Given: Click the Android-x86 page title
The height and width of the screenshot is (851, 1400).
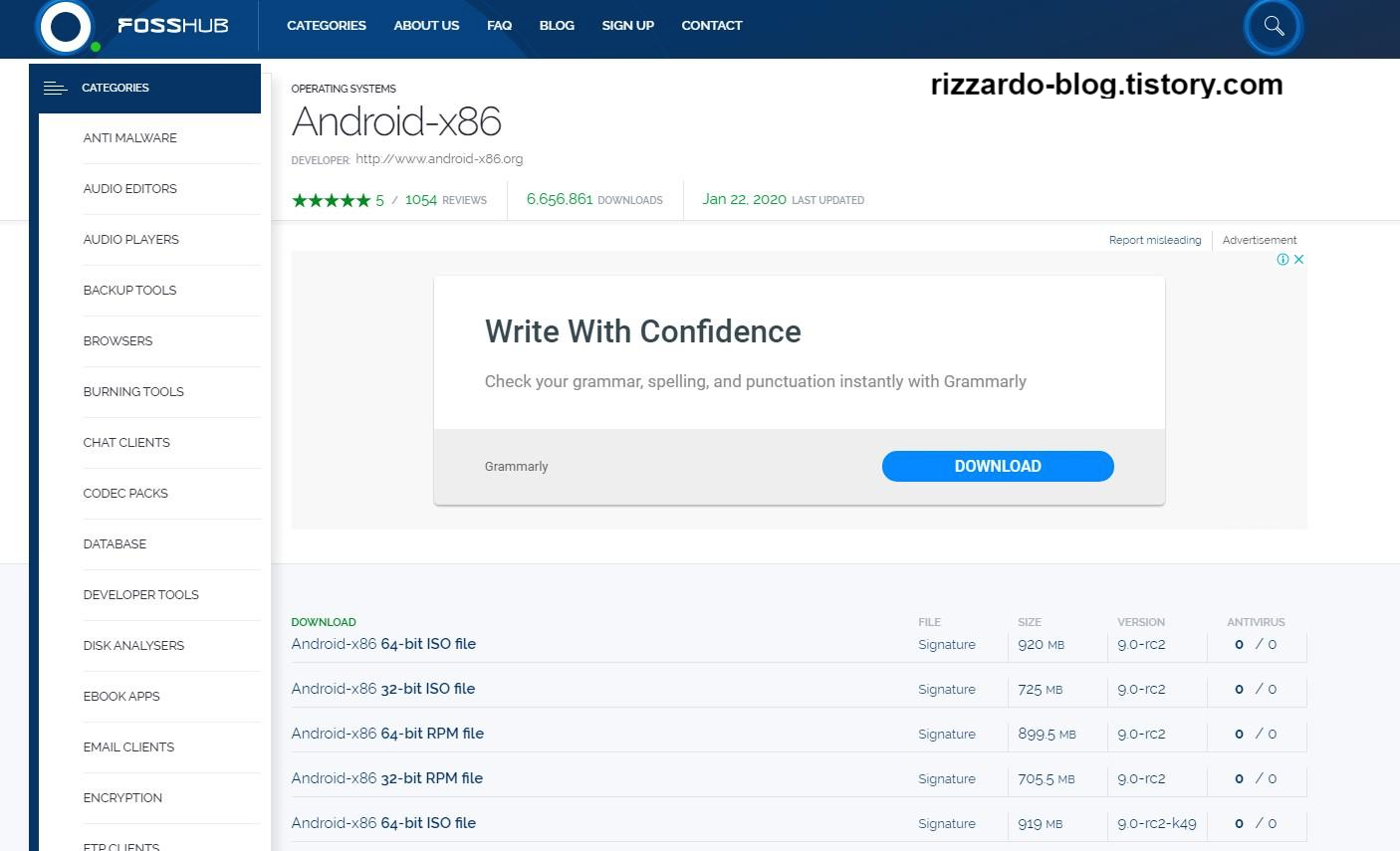Looking at the screenshot, I should coord(396,121).
